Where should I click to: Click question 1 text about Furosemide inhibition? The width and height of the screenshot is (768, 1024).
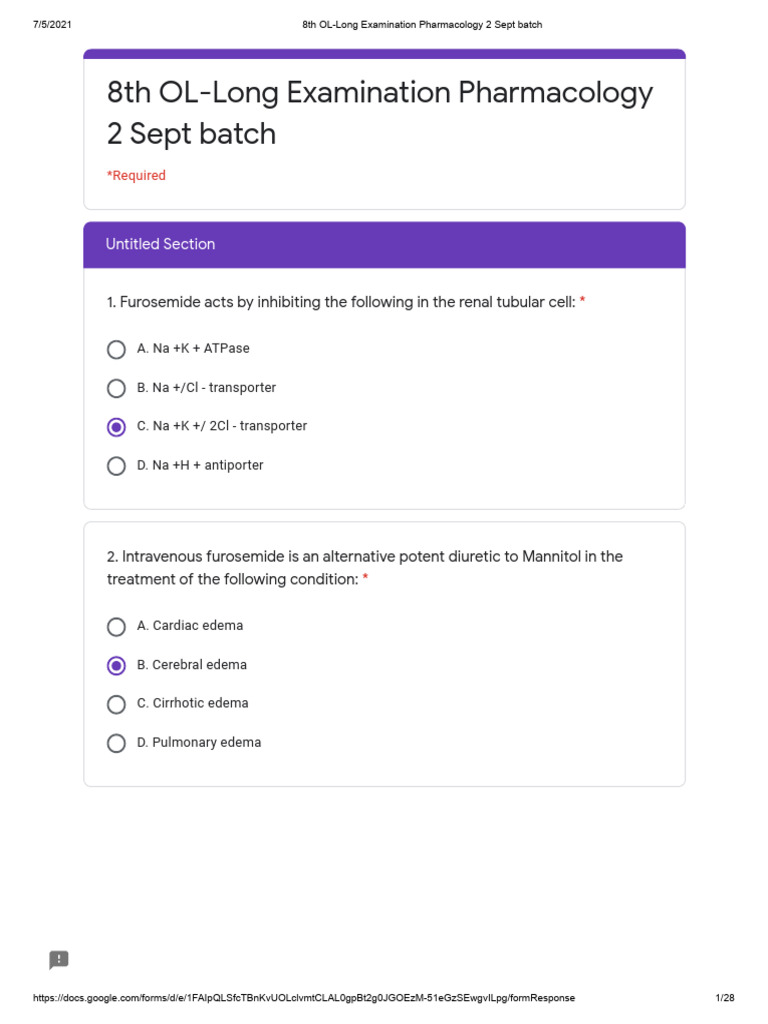pyautogui.click(x=341, y=302)
